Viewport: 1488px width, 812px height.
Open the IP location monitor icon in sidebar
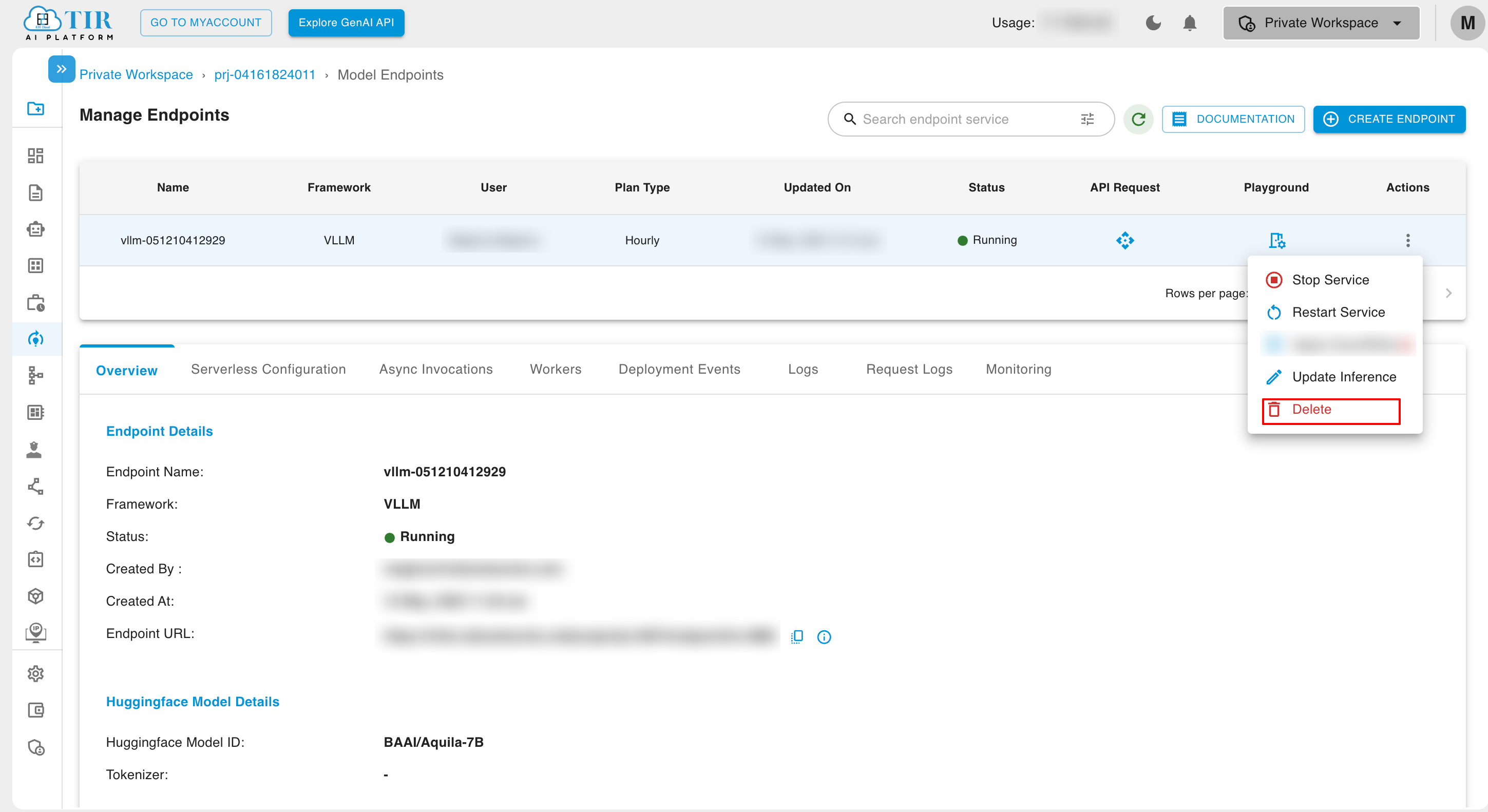coord(36,632)
